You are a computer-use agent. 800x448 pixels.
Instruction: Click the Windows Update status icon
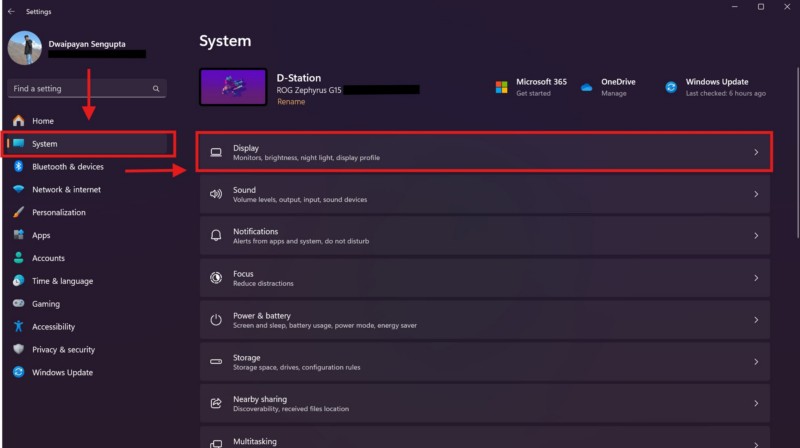click(x=671, y=87)
